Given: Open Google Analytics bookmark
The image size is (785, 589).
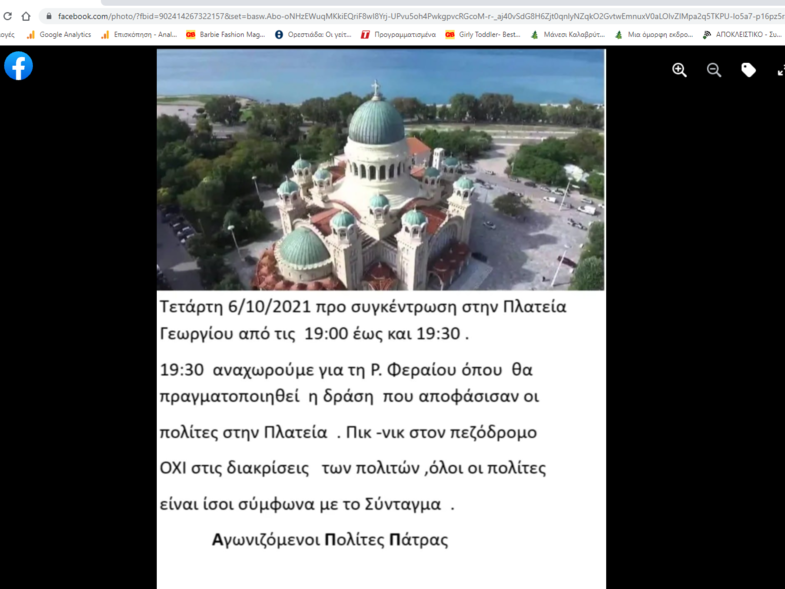Looking at the screenshot, I should pos(58,35).
